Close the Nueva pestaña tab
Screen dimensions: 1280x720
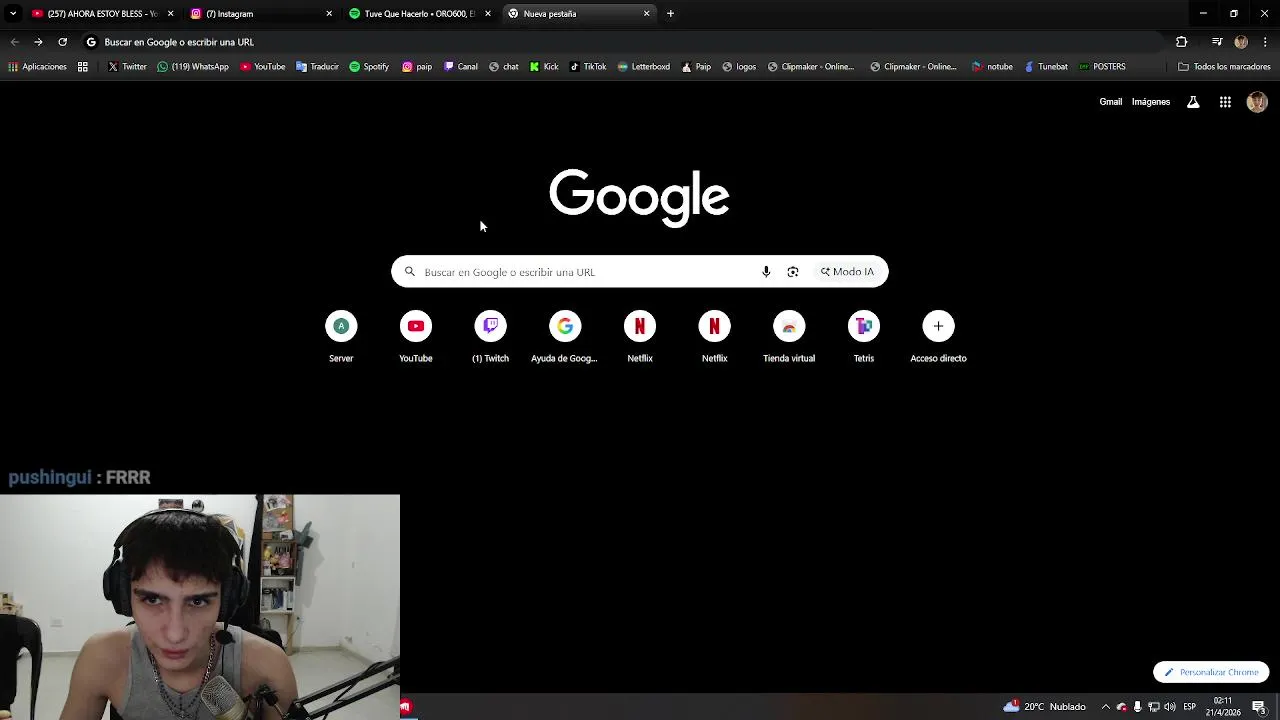point(646,14)
